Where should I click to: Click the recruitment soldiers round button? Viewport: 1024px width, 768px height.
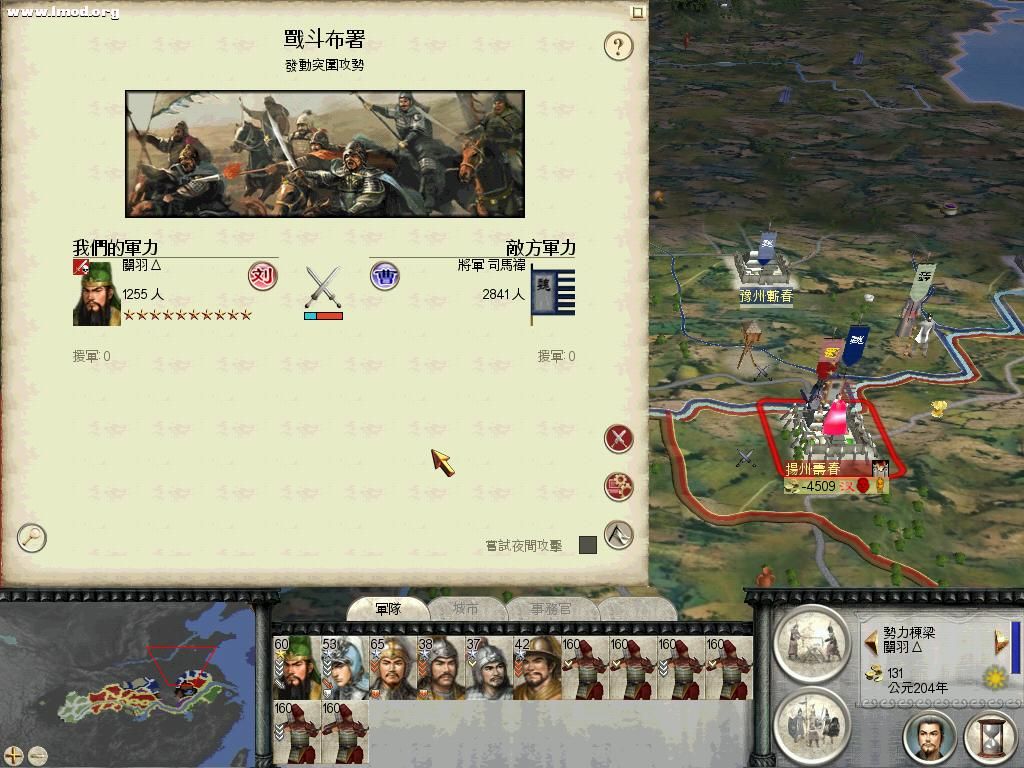pyautogui.click(x=812, y=725)
